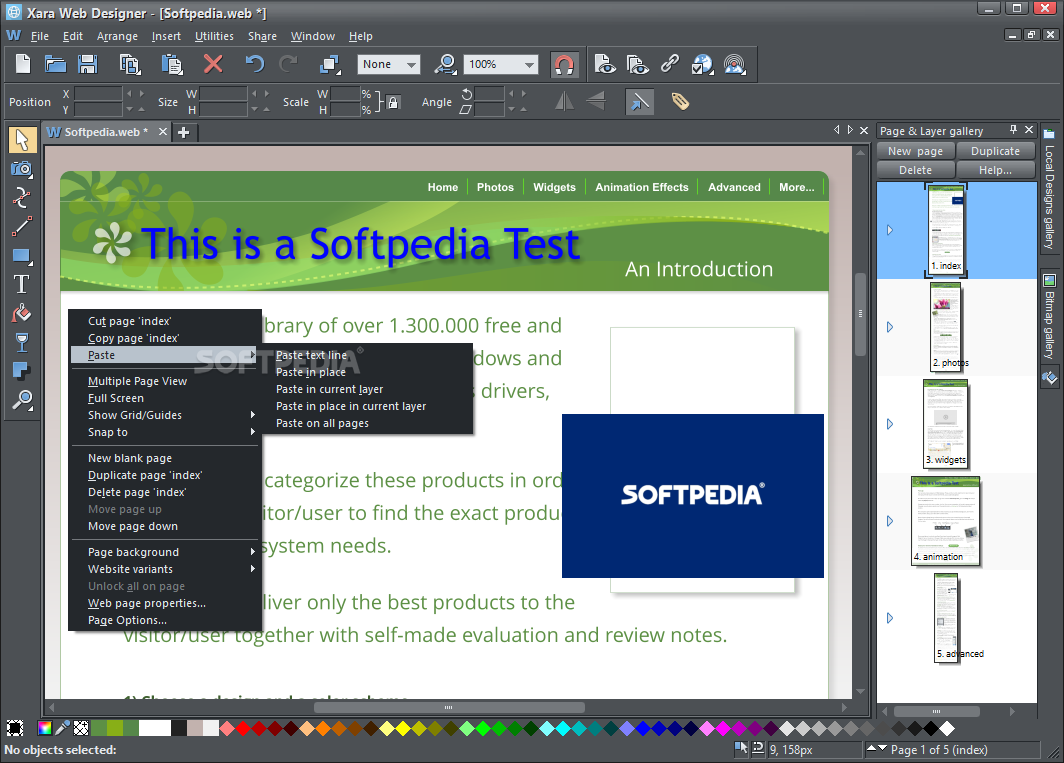The width and height of the screenshot is (1064, 763).
Task: Expand the 1. index page layers
Action: pyautogui.click(x=890, y=230)
